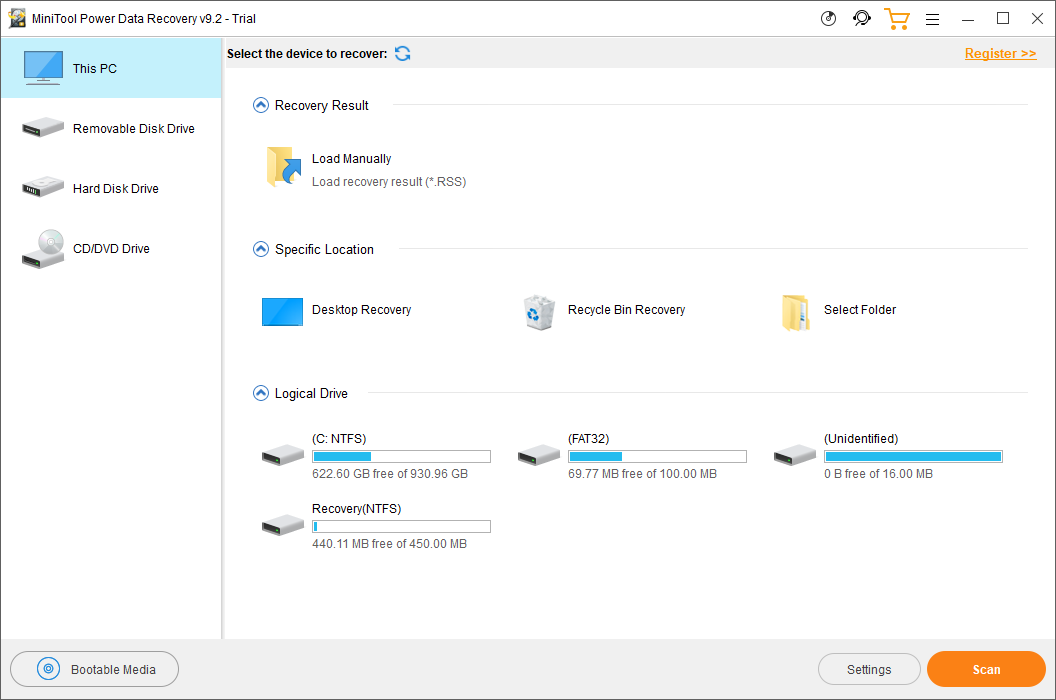Click the Unidentified partition usage bar
The width and height of the screenshot is (1056, 700).
[913, 456]
